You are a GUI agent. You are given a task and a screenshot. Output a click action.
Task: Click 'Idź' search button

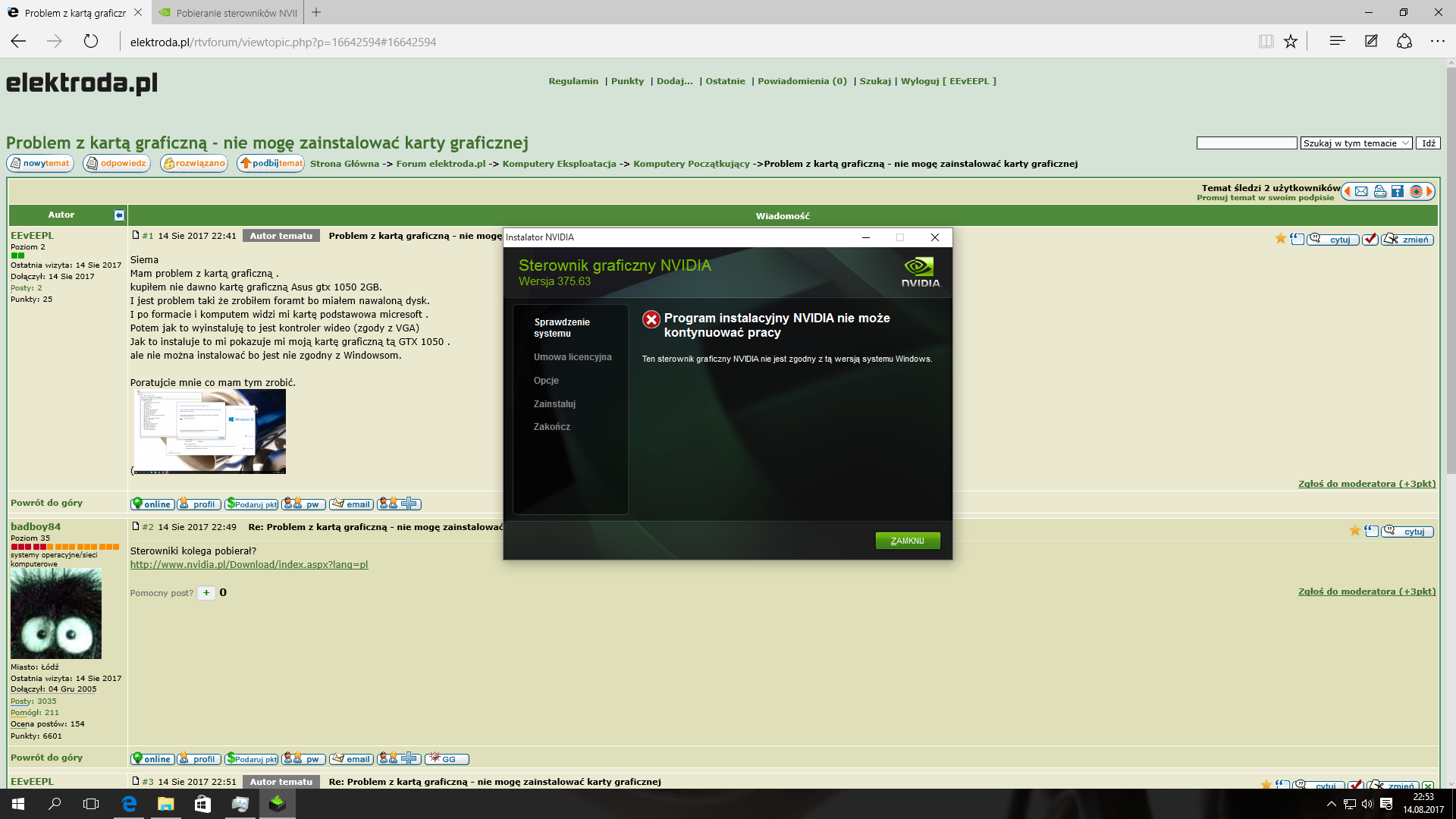coord(1428,143)
